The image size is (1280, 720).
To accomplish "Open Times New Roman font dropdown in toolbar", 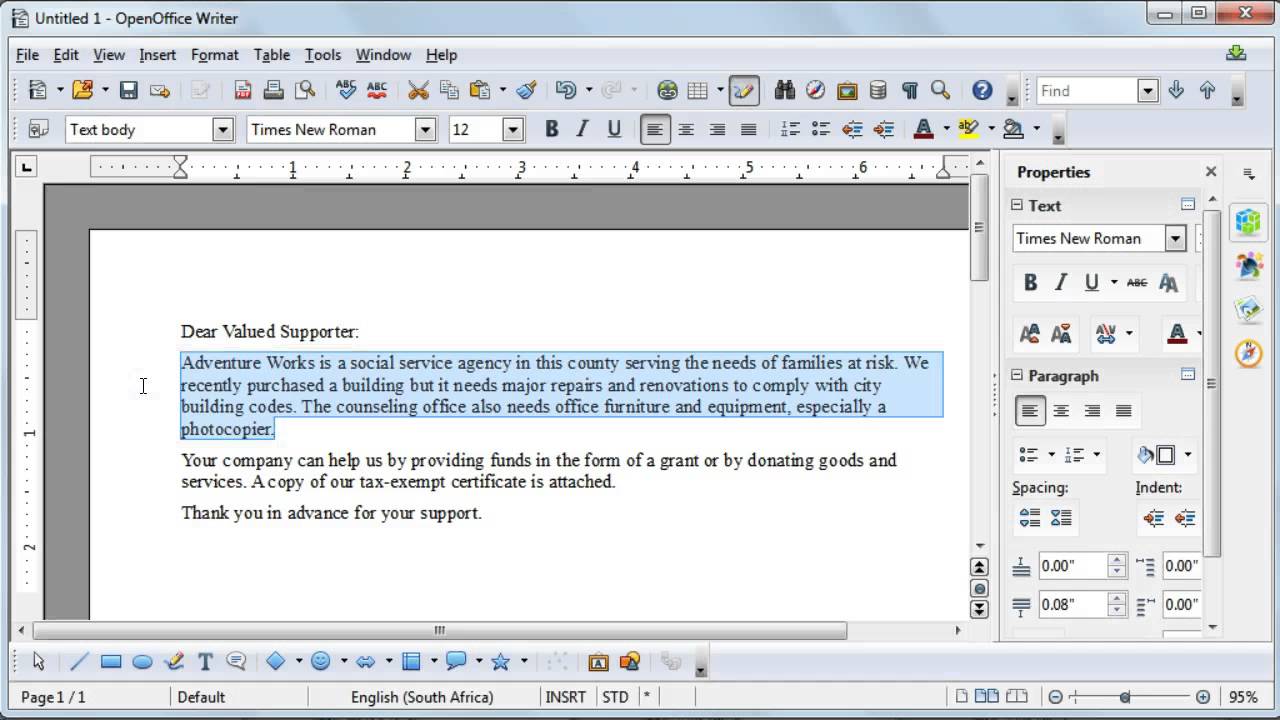I will click(426, 129).
